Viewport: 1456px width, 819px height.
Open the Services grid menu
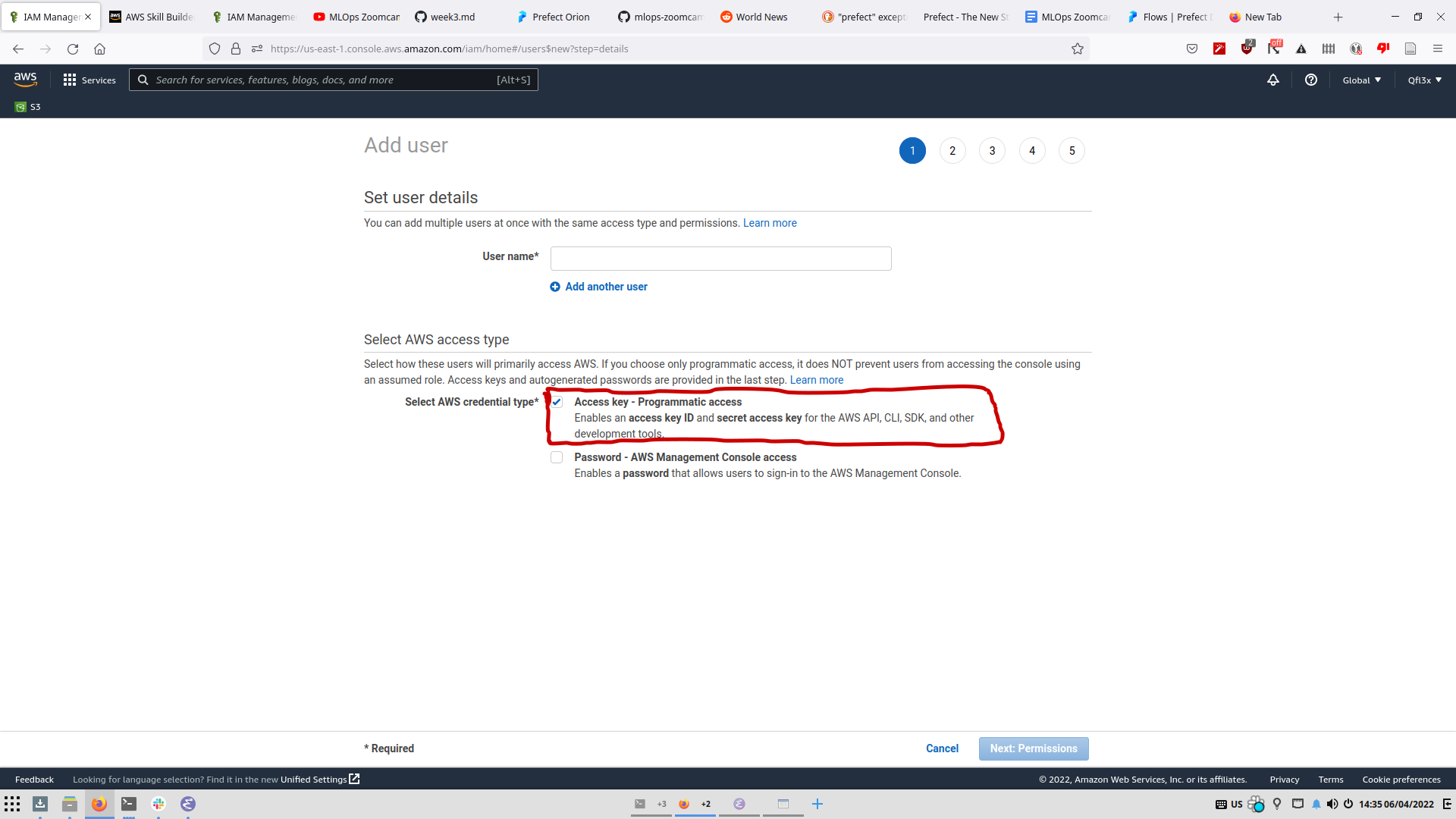coord(70,80)
